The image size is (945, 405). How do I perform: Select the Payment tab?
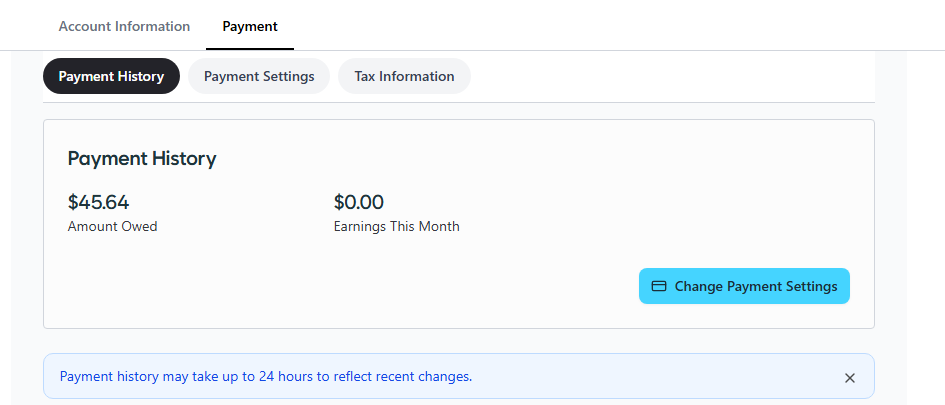tap(250, 26)
